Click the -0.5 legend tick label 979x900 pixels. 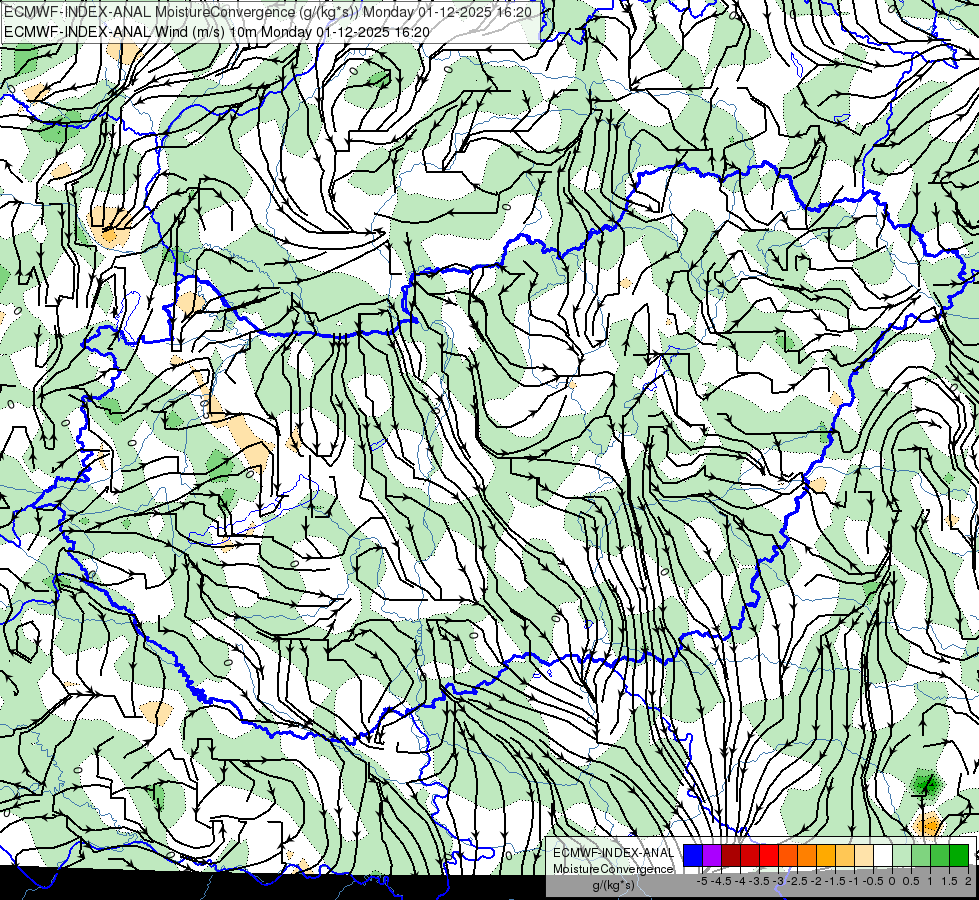tap(873, 881)
